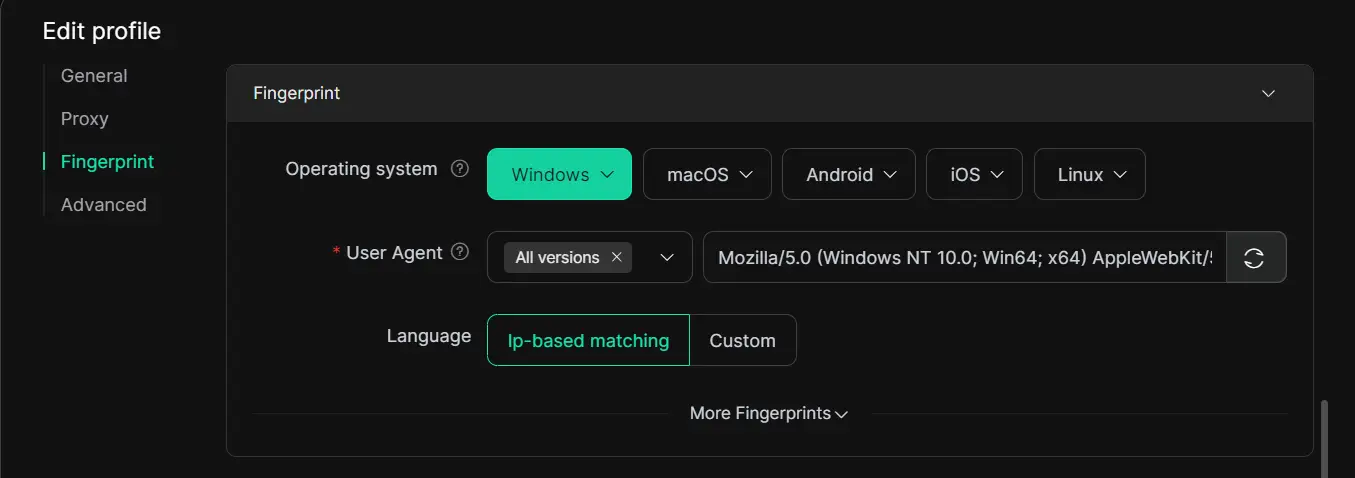This screenshot has width=1355, height=478.
Task: Click the refresh User Agent icon
Action: 1254,258
